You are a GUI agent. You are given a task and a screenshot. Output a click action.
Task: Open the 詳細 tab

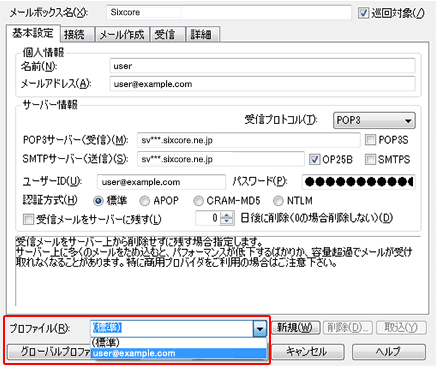click(x=202, y=34)
